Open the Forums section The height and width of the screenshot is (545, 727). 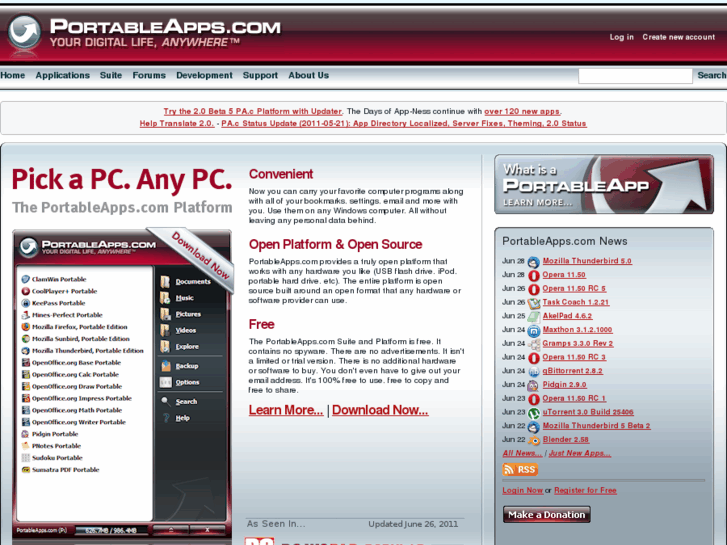(149, 75)
